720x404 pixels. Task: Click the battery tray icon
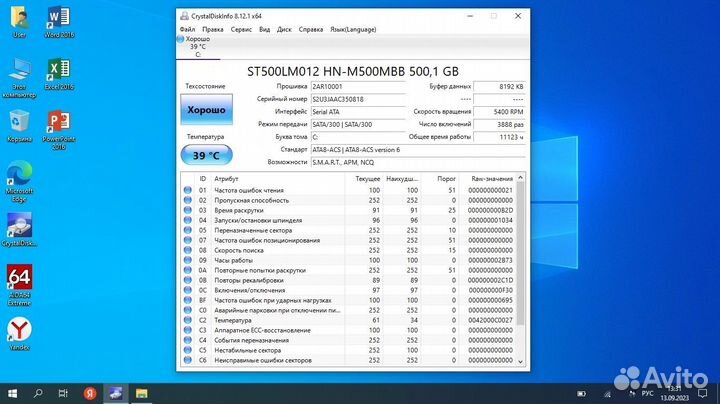[x=581, y=394]
